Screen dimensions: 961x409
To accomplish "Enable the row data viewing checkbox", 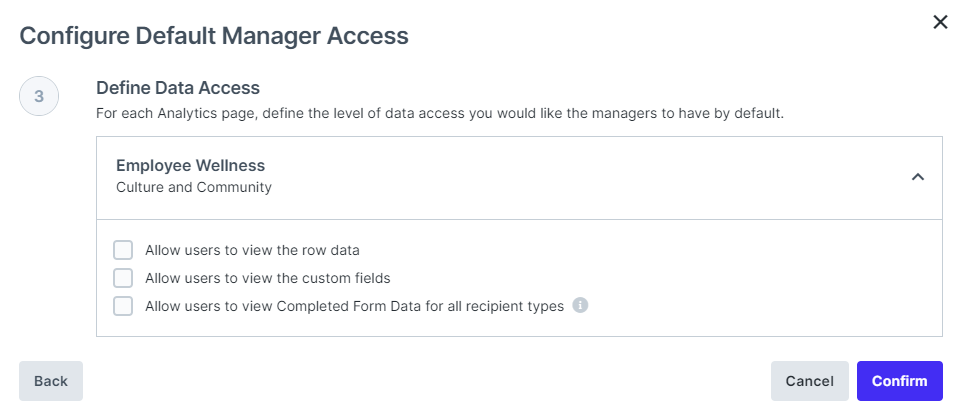I will 123,250.
